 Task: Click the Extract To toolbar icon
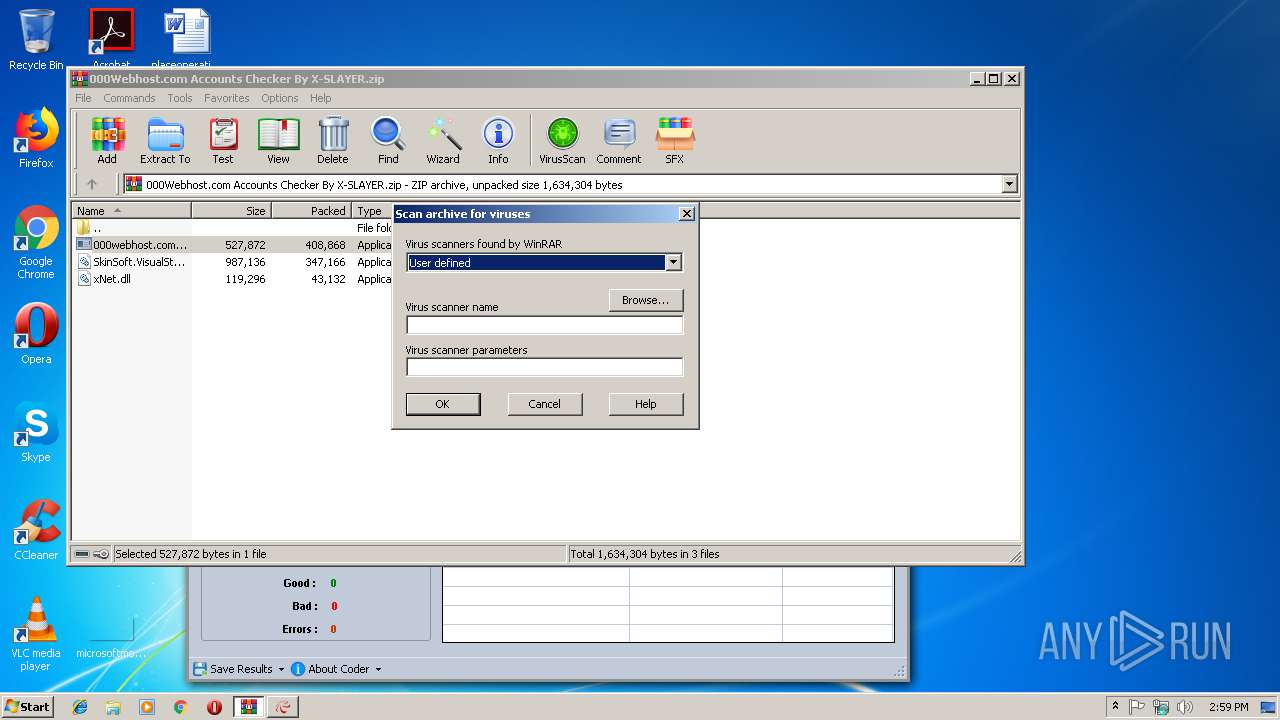click(x=165, y=140)
